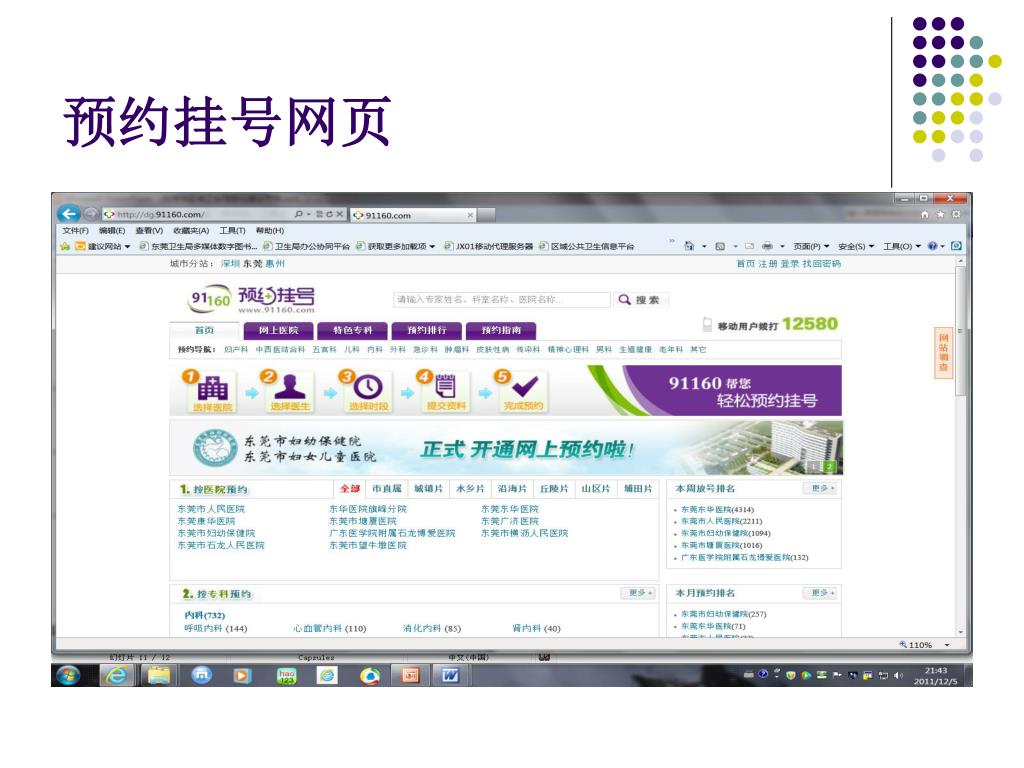This screenshot has width=1024, height=768.
Task: Click the browser forward arrow button
Action: tap(91, 214)
